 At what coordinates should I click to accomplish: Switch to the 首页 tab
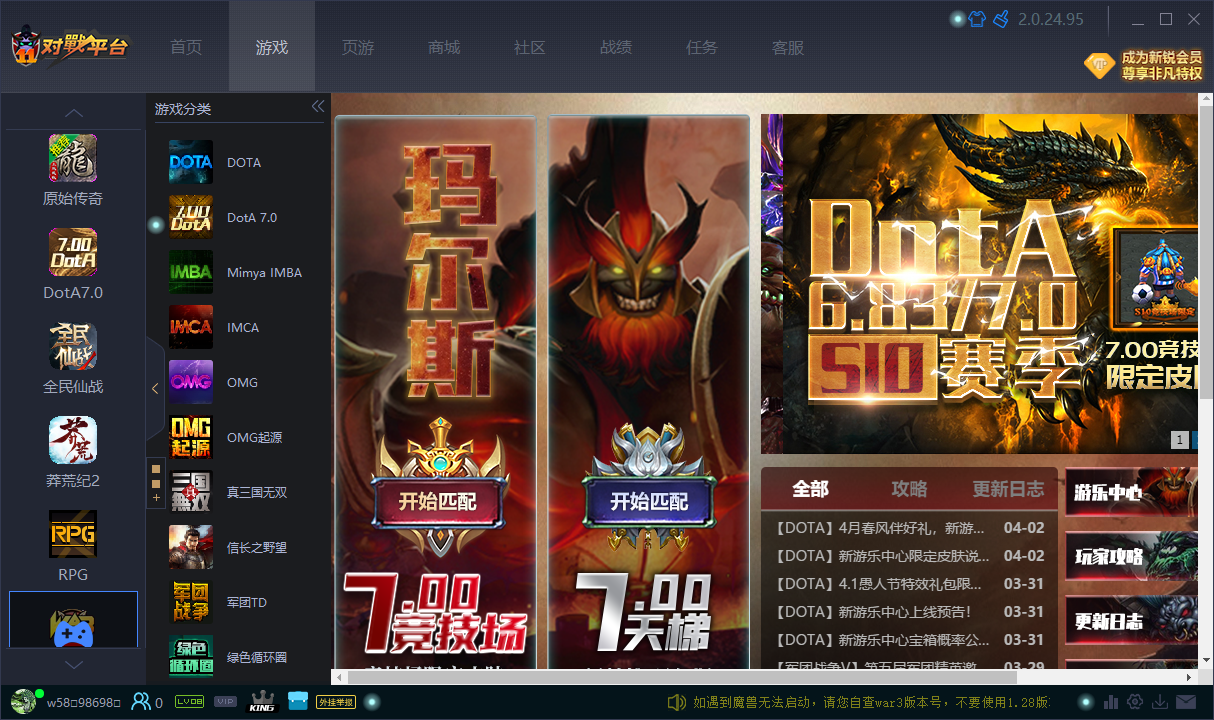[x=186, y=47]
